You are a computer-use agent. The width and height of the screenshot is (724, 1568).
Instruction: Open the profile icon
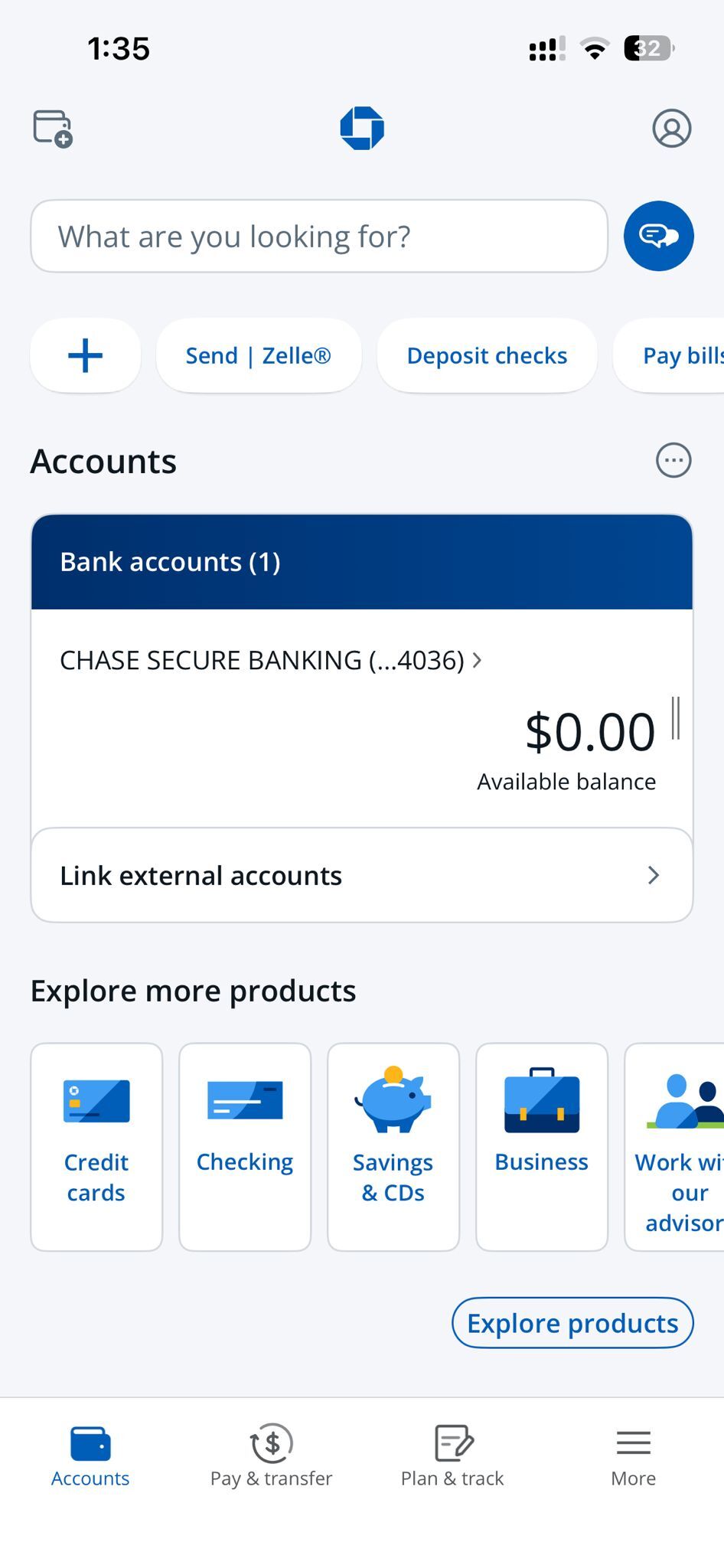coord(671,128)
